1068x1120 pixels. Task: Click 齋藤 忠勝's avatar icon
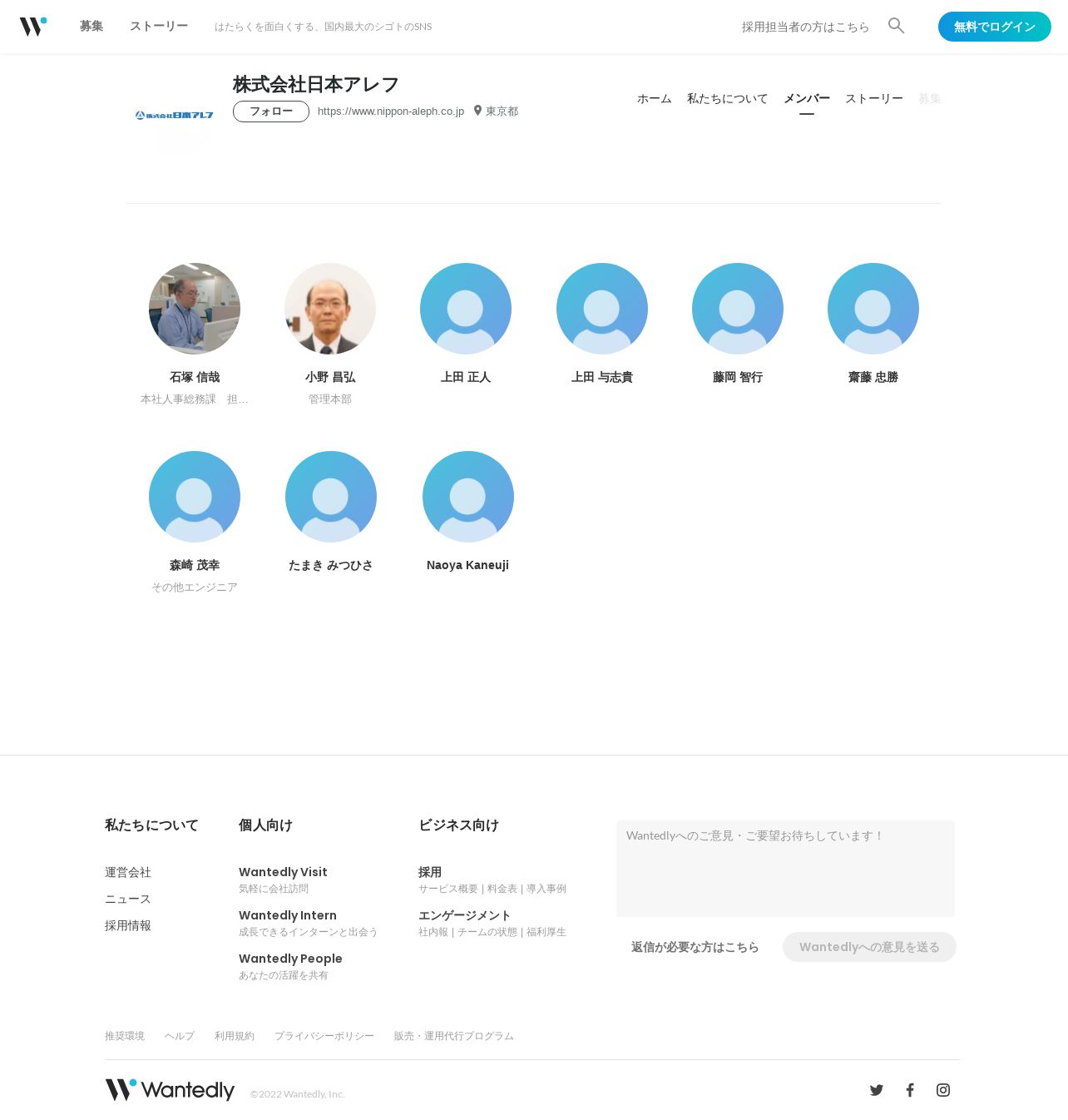pos(873,309)
